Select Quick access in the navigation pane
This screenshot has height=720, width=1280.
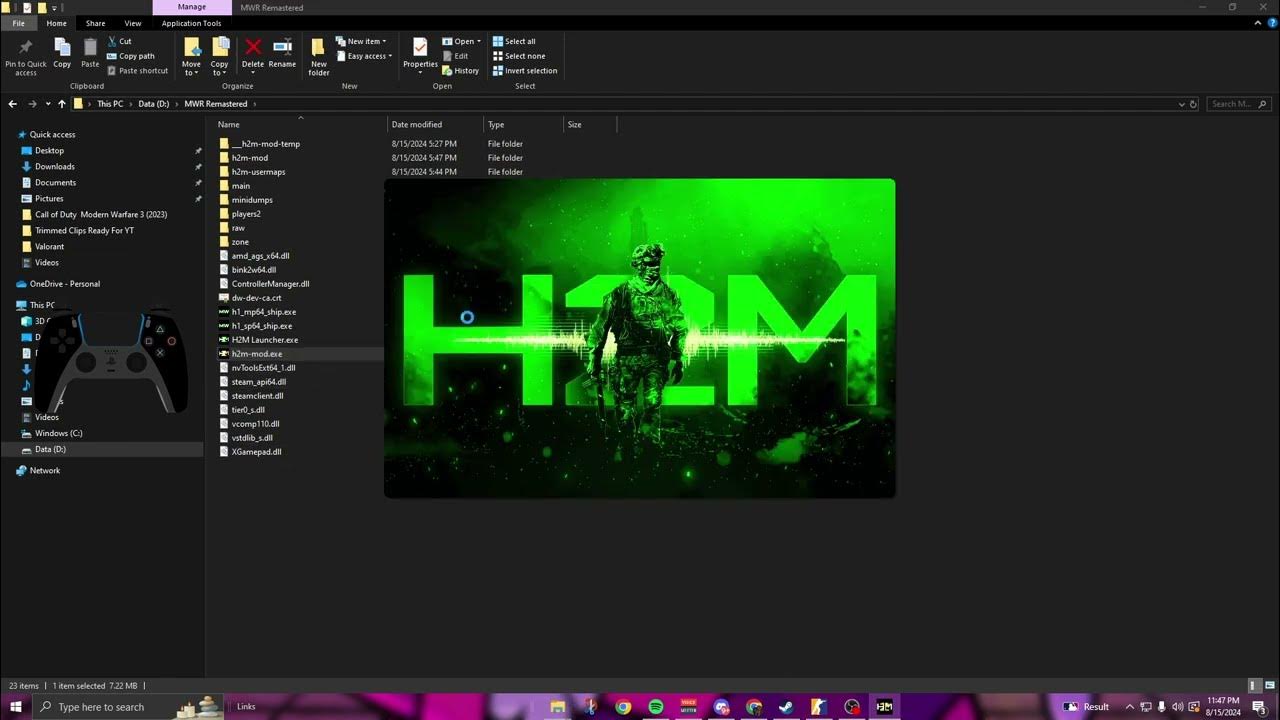(52, 135)
